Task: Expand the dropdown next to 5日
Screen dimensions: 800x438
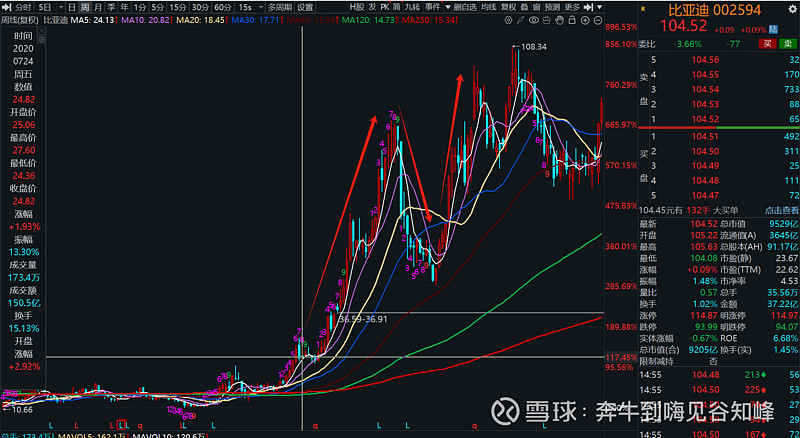Action: coord(61,7)
